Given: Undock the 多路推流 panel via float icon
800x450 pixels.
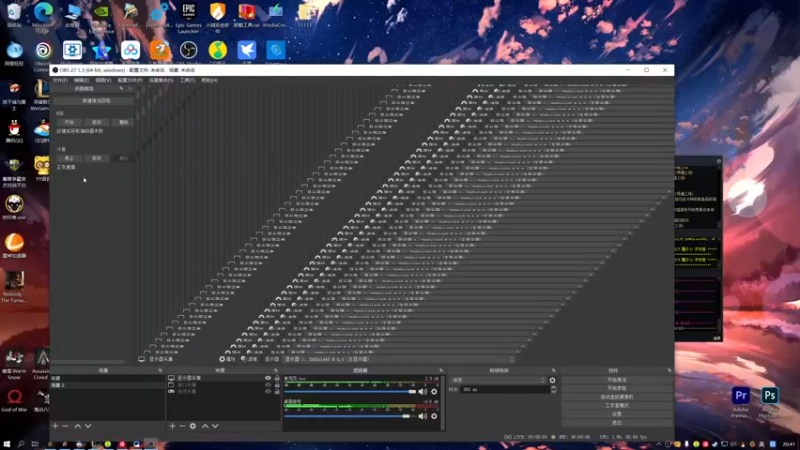Looking at the screenshot, I should [121, 89].
